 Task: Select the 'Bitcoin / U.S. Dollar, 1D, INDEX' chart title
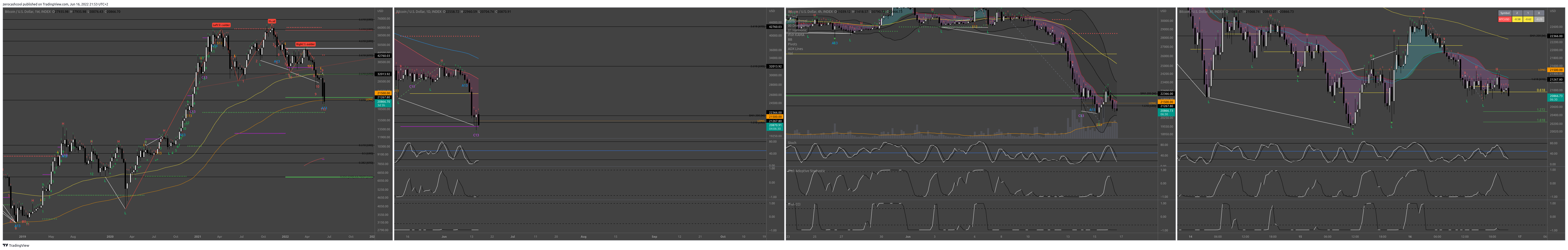click(419, 11)
